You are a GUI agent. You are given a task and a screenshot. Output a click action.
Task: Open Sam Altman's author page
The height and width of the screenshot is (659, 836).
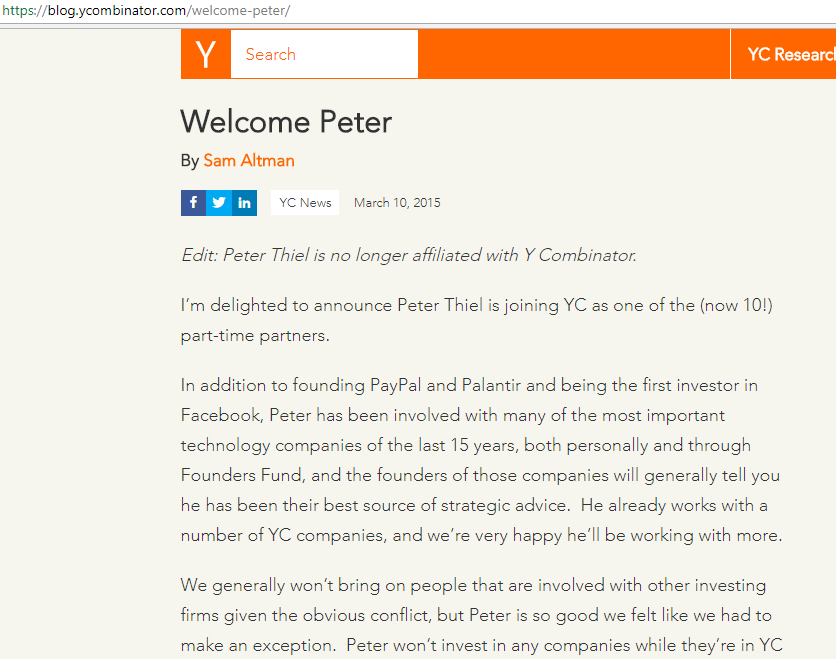coord(249,160)
